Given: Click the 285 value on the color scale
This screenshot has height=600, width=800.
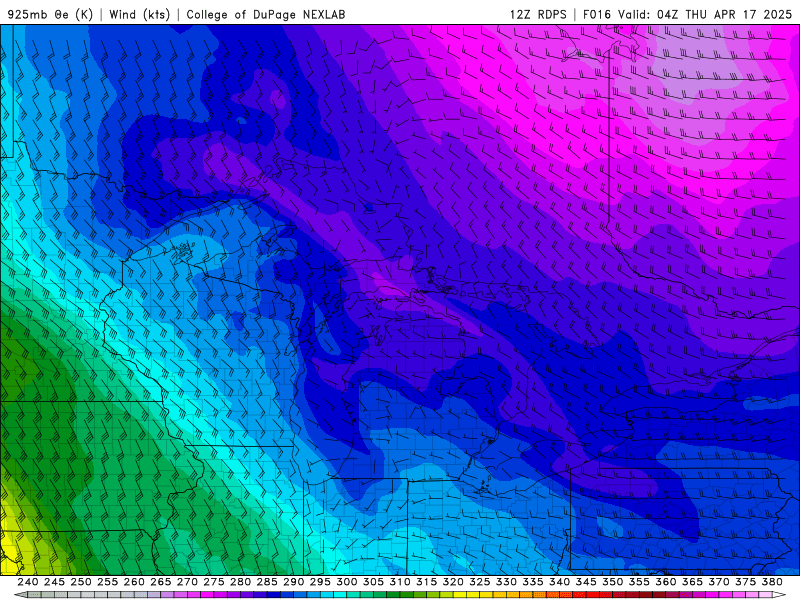Looking at the screenshot, I should pos(267,582).
